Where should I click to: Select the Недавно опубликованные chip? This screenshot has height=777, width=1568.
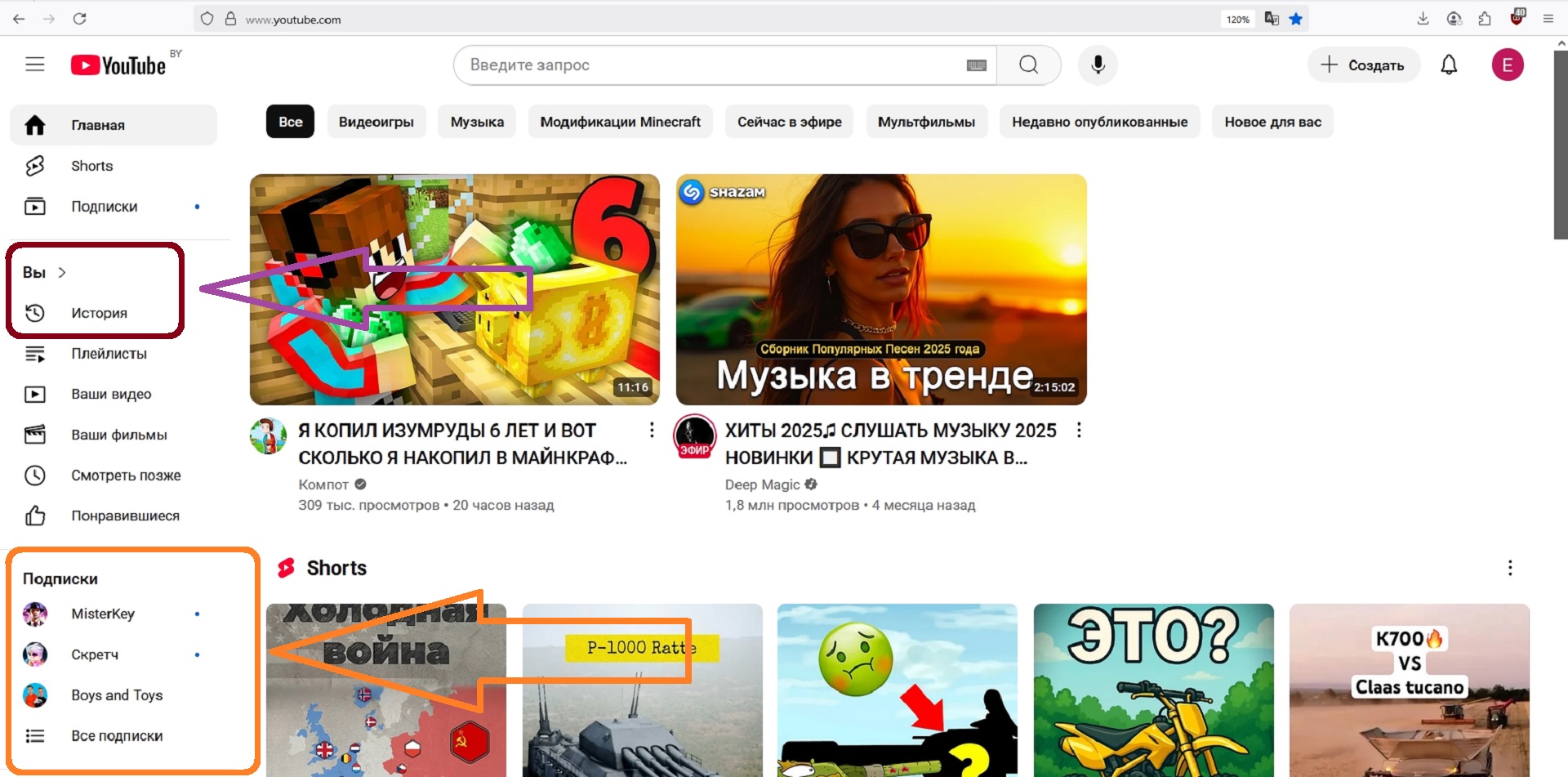(x=1100, y=122)
